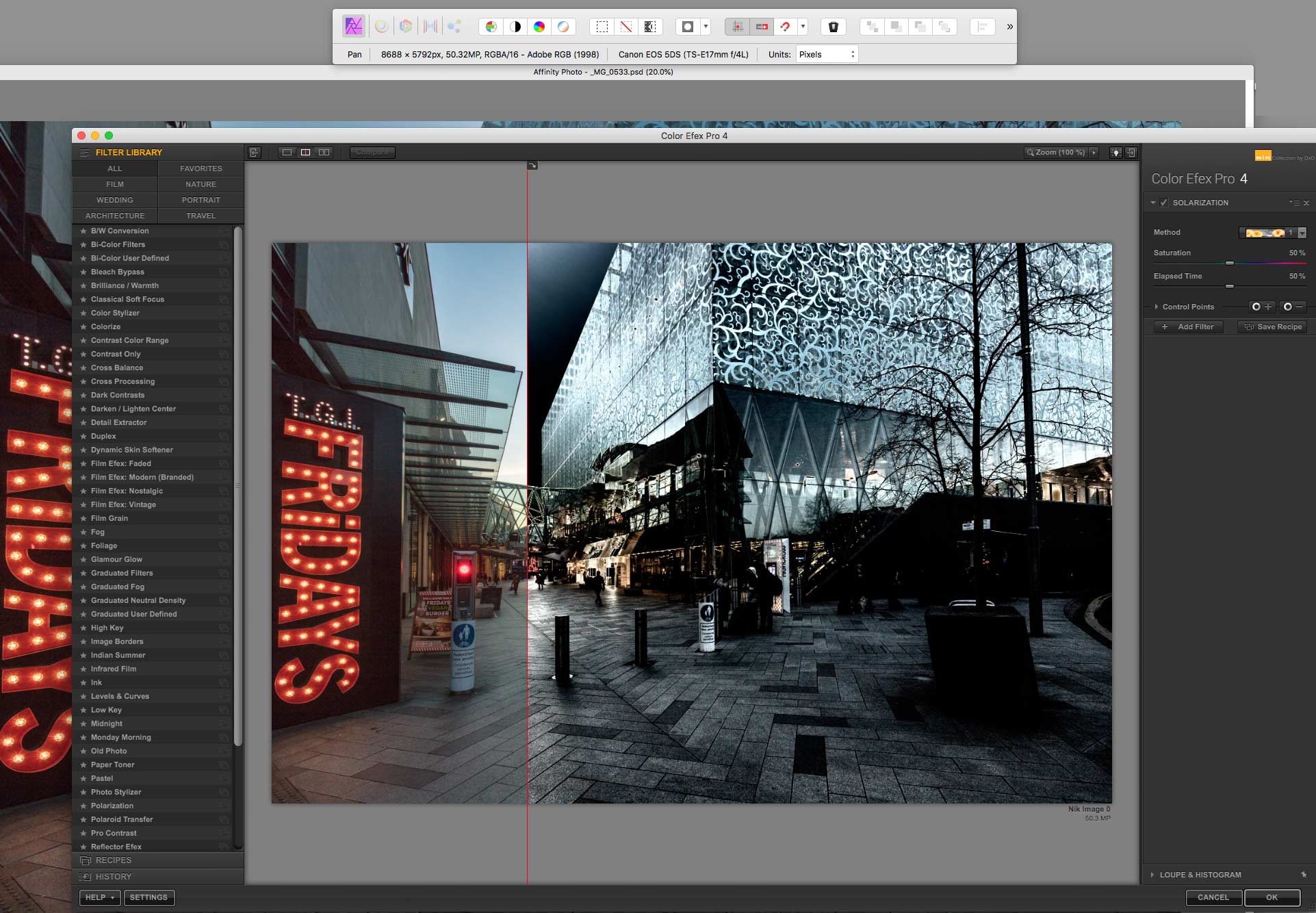Adjust the Saturation slider

[x=1230, y=263]
